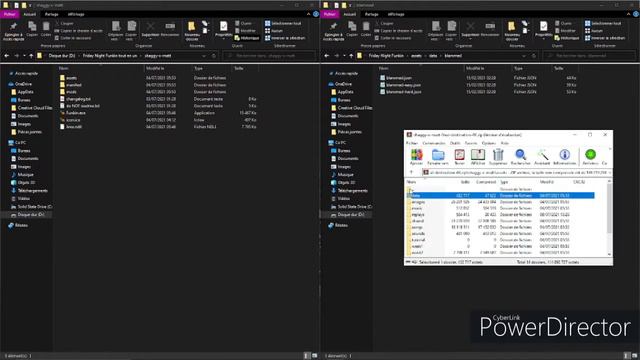Click Historique in left Explorer ribbon

click(x=247, y=38)
